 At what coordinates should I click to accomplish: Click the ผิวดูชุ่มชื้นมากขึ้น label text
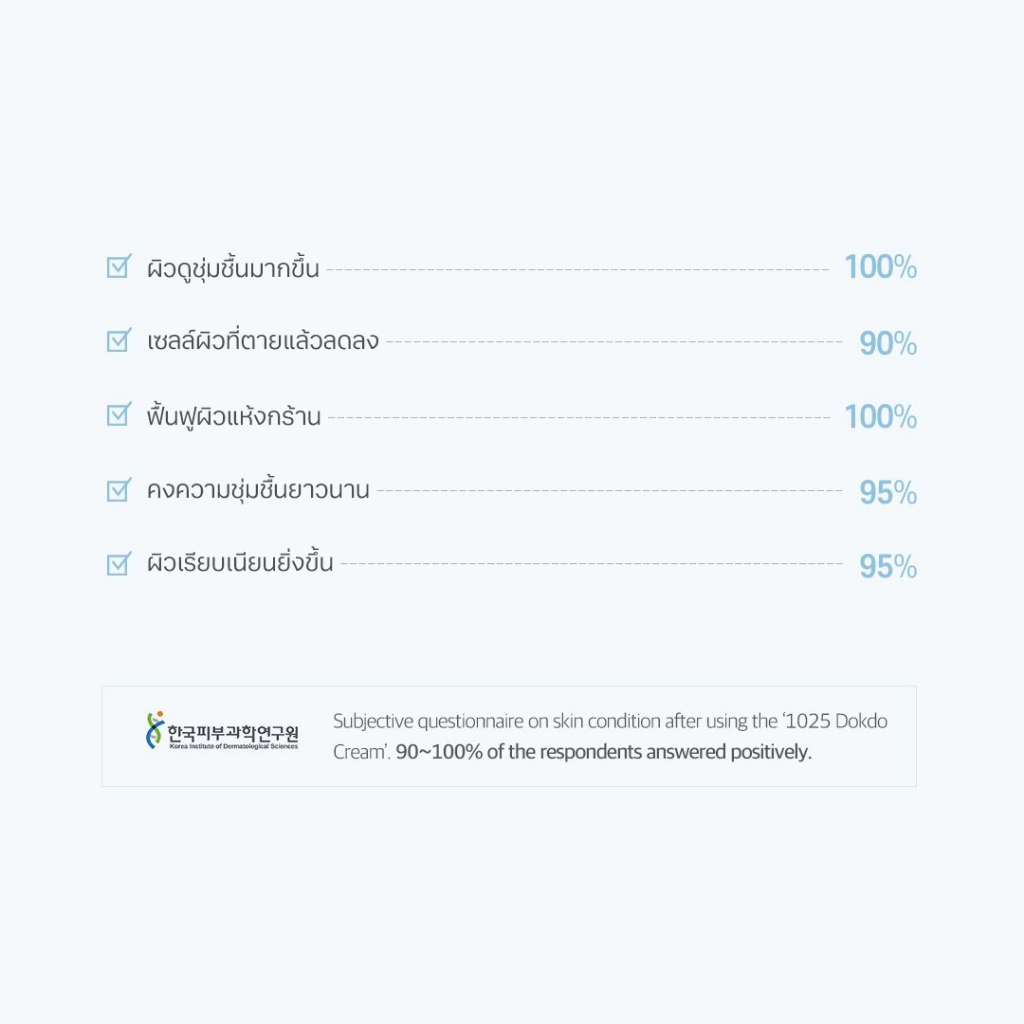point(233,268)
